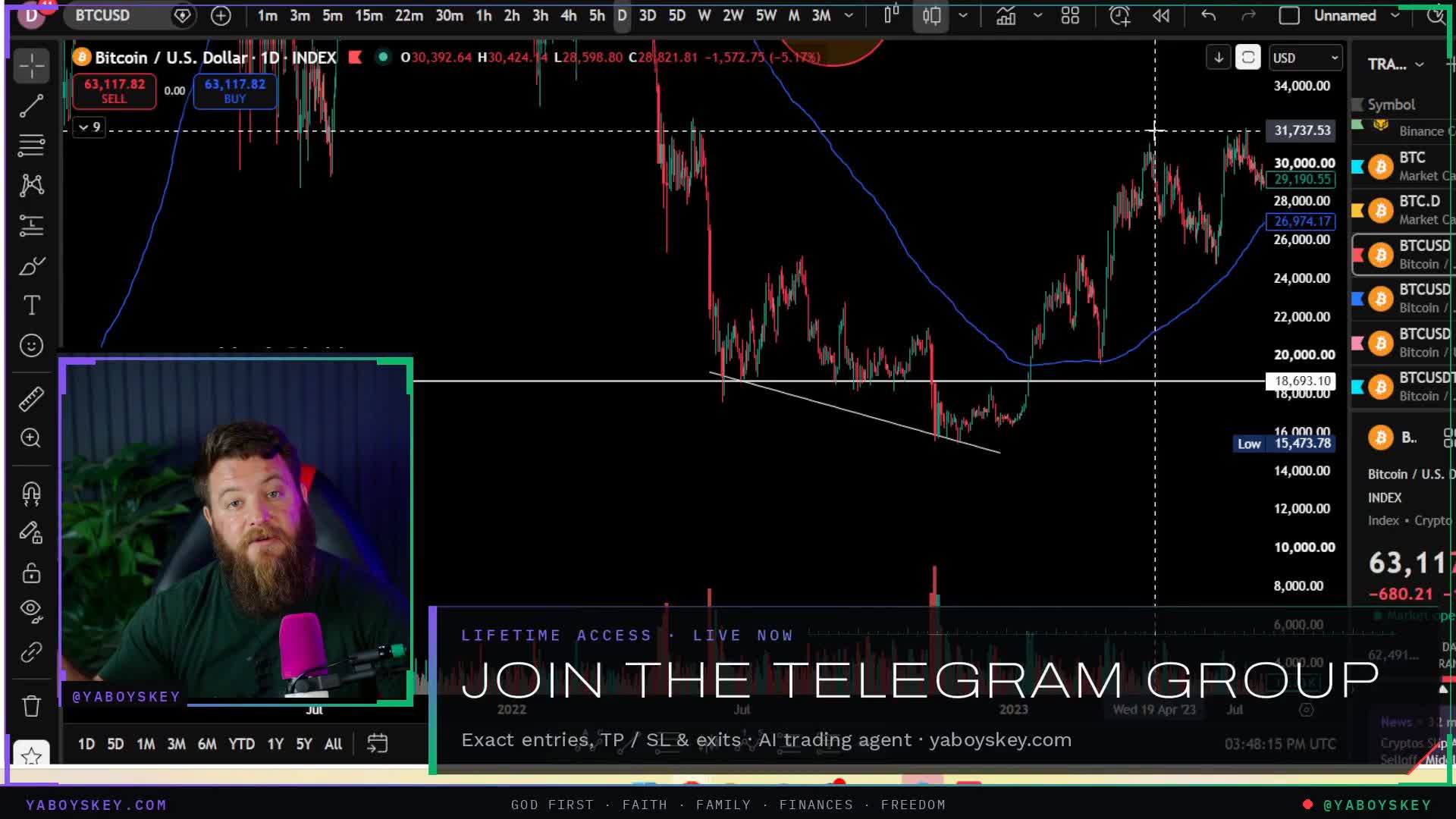Sort the watchlist by the Symbol header
The image size is (1456, 819).
click(x=1391, y=105)
